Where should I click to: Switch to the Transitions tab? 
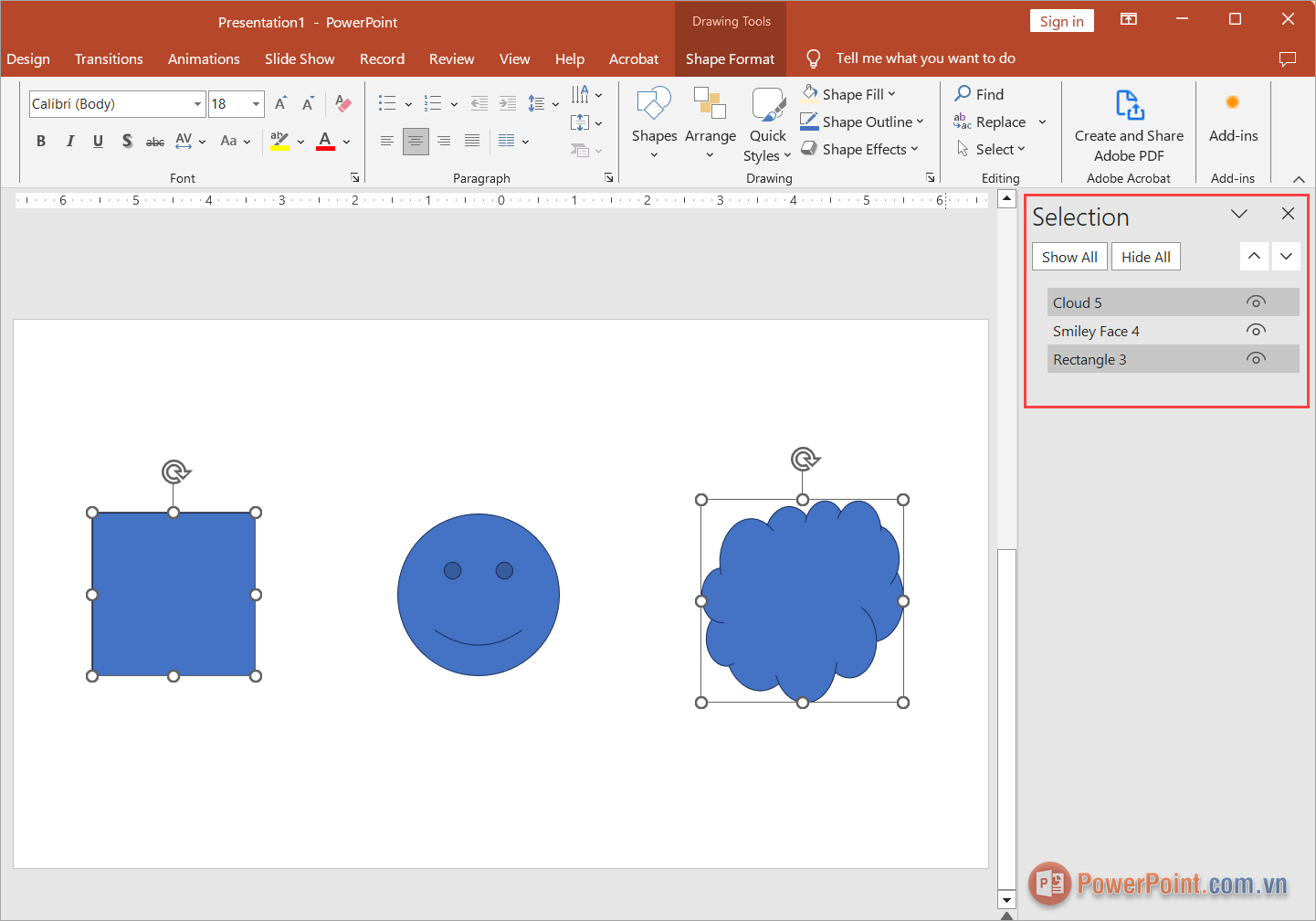pos(109,58)
